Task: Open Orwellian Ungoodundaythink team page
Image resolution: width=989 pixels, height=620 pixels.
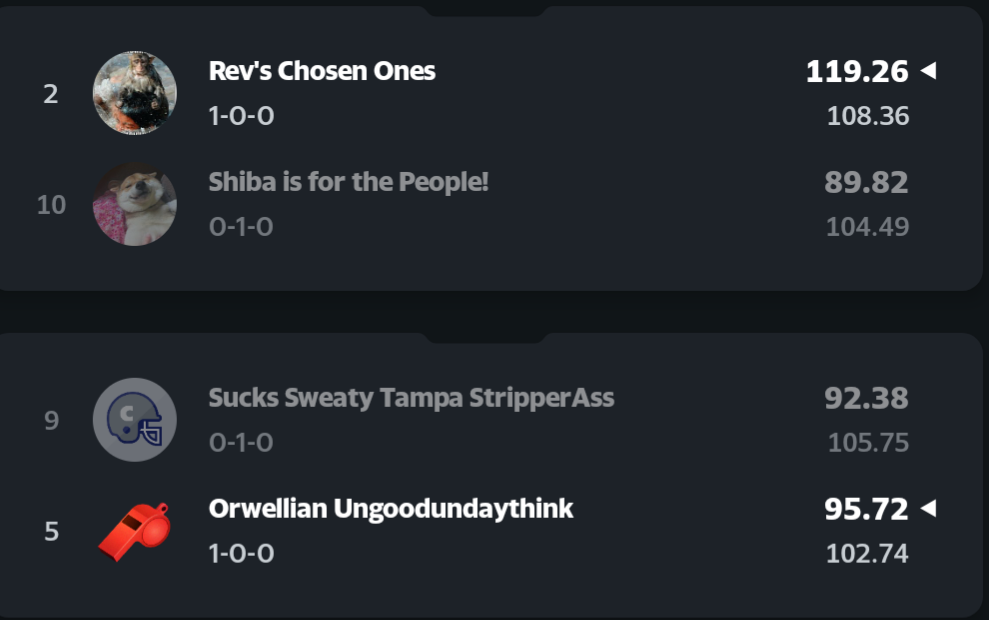Action: tap(391, 508)
